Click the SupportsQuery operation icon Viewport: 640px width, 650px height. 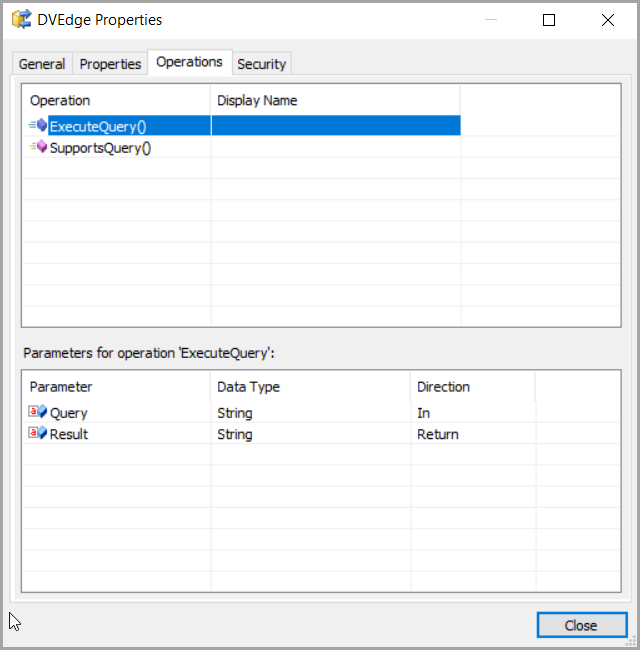[38, 147]
